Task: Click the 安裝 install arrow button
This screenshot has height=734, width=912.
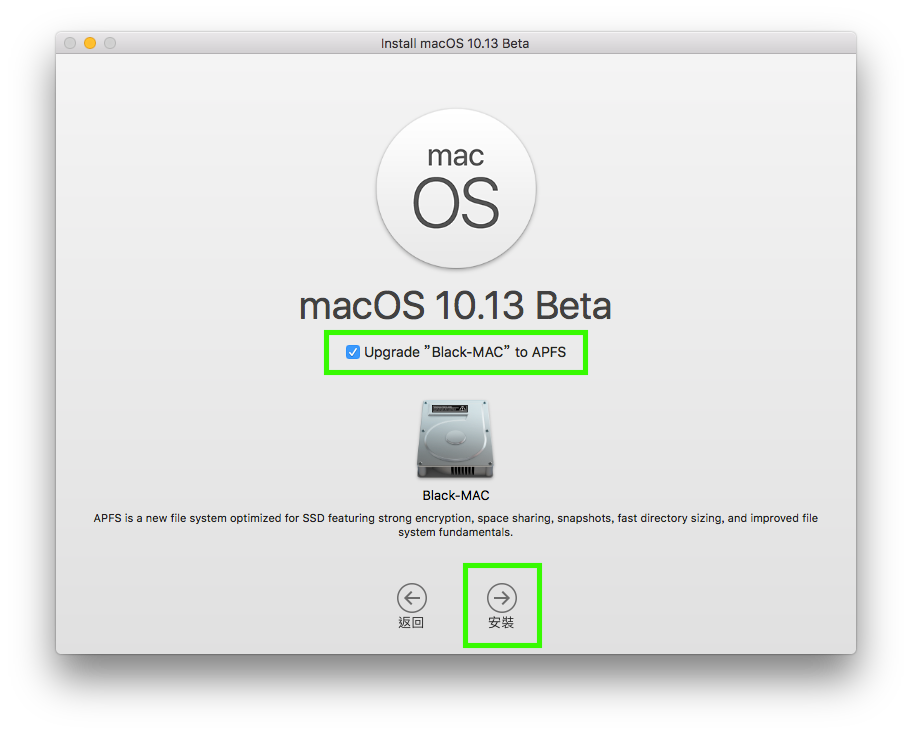Action: 501,598
